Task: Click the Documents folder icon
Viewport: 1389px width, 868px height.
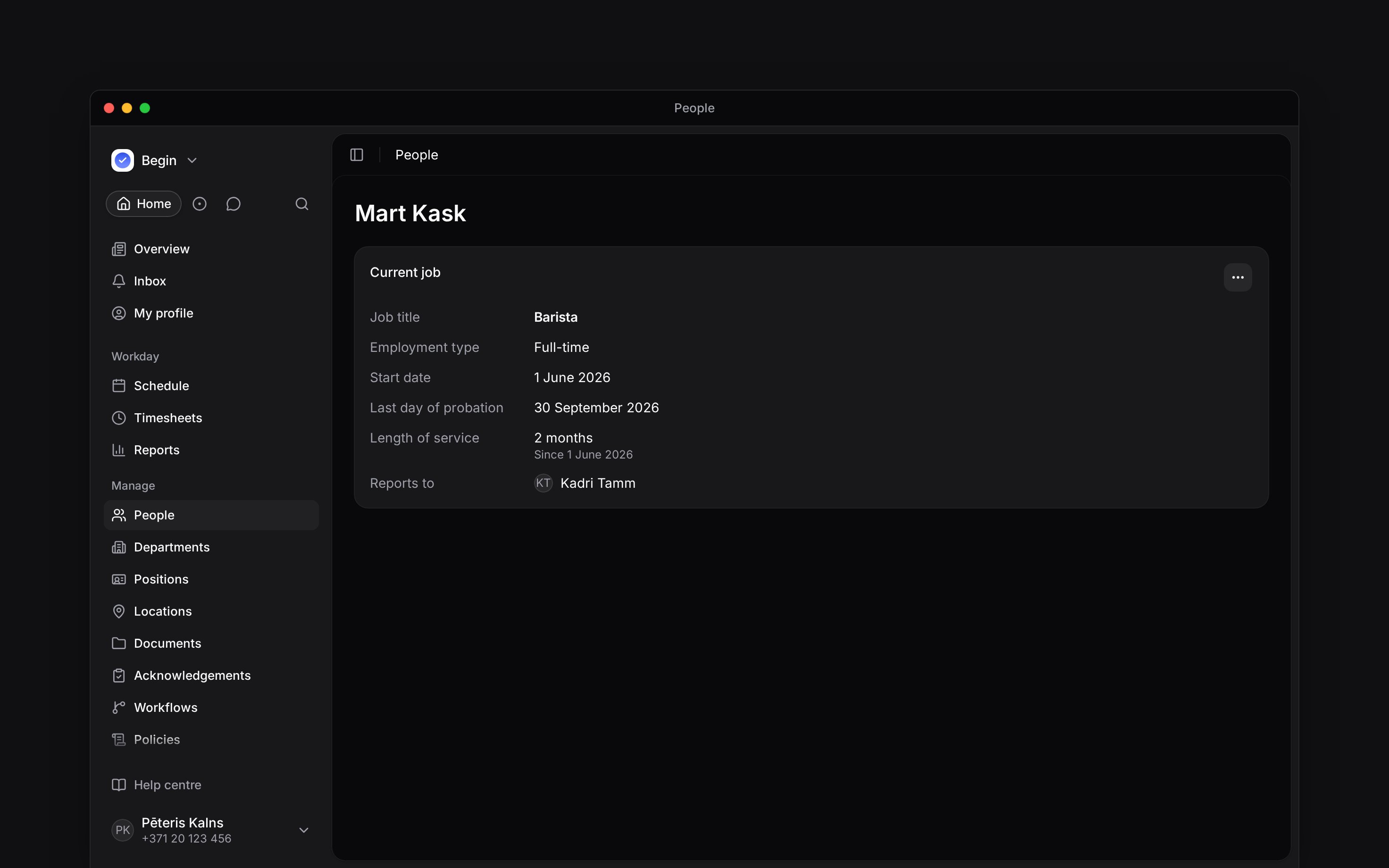Action: point(119,643)
